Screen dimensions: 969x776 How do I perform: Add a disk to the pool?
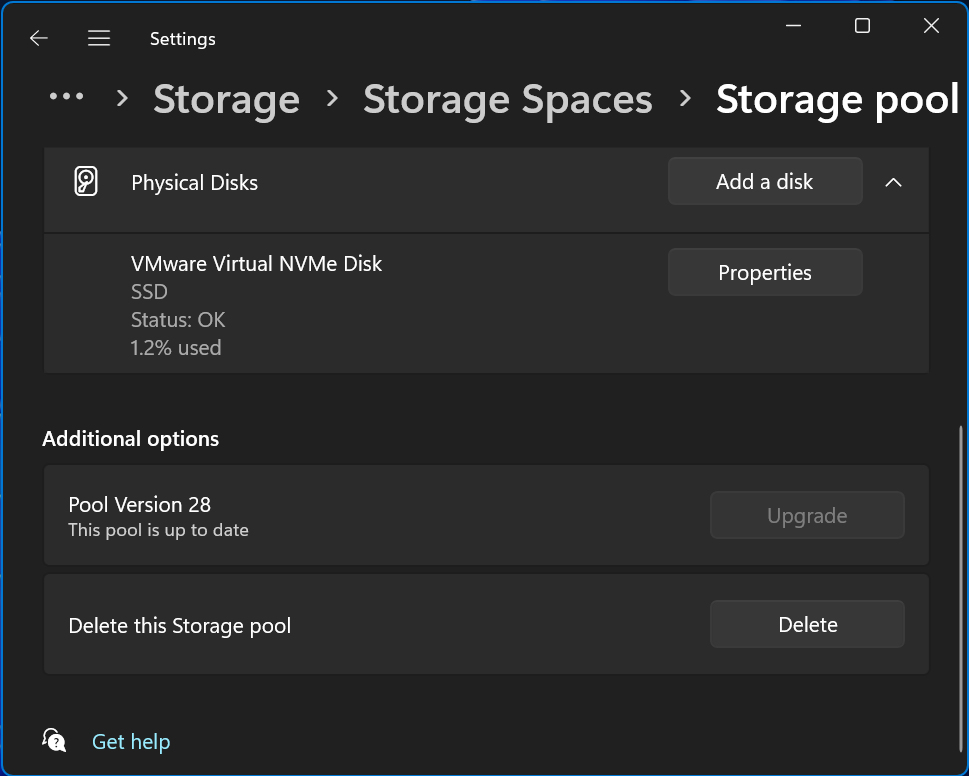click(x=764, y=181)
